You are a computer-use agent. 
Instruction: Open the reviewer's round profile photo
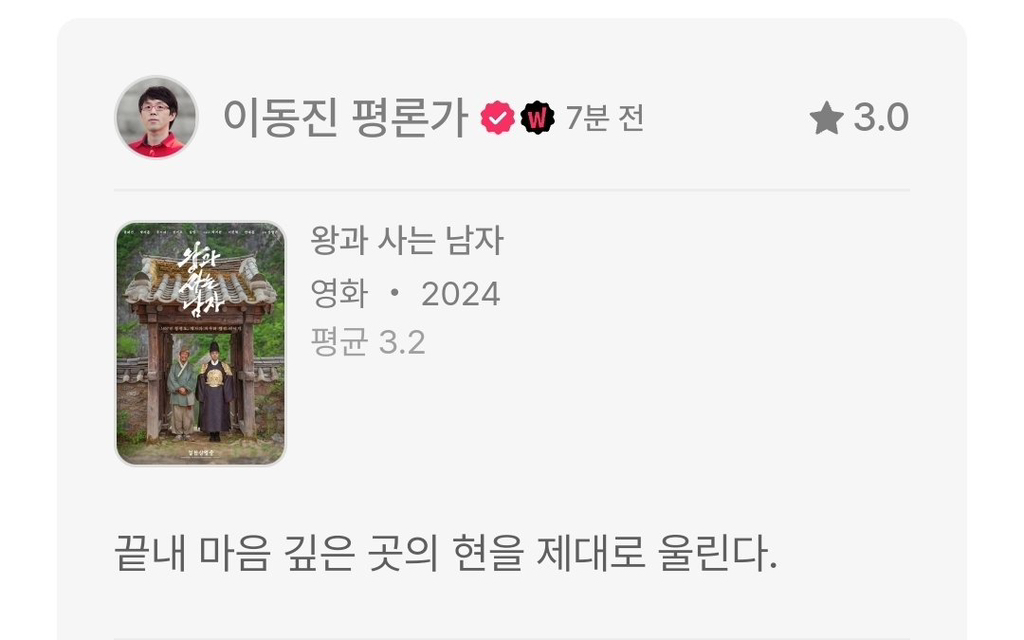coord(156,118)
